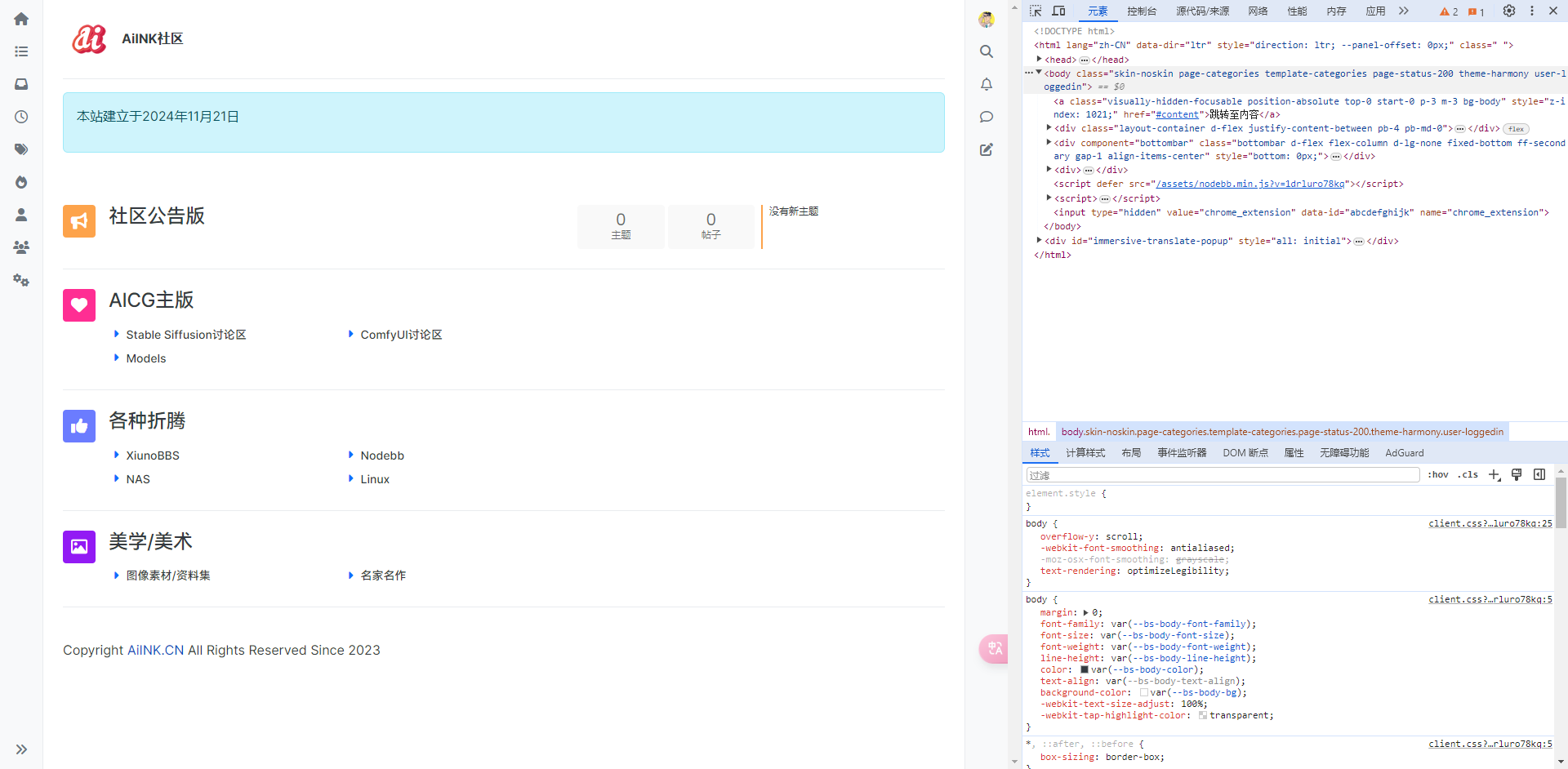The image size is (1568, 769).
Task: Click the issues count badge showing 1
Action: 1476,11
